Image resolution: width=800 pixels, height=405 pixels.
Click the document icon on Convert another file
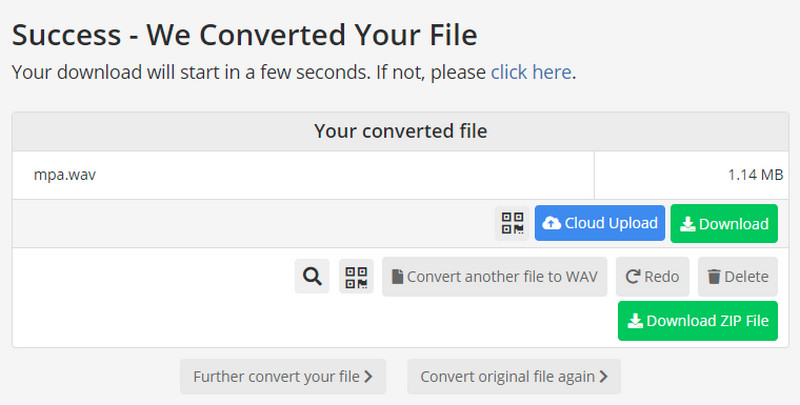396,277
